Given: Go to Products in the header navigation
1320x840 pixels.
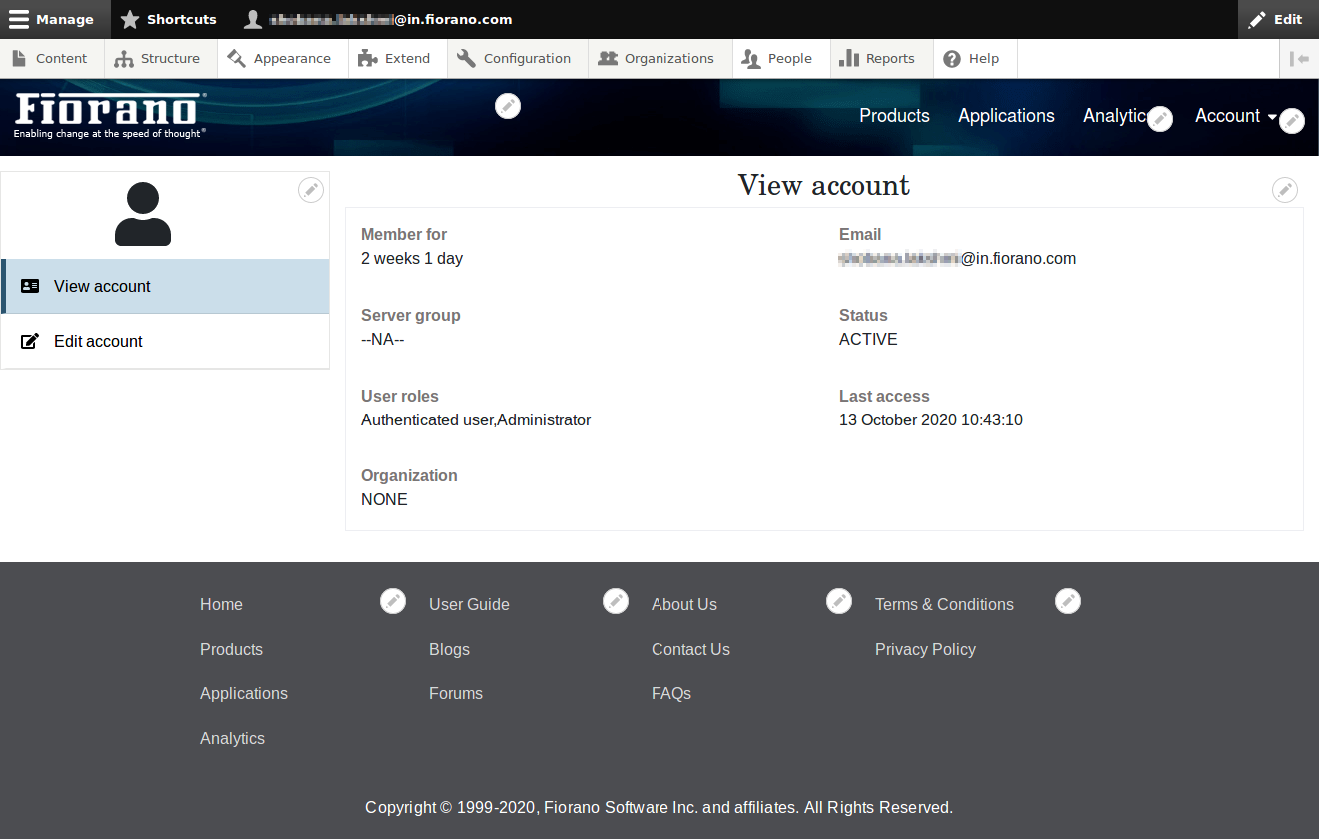Looking at the screenshot, I should tap(894, 116).
